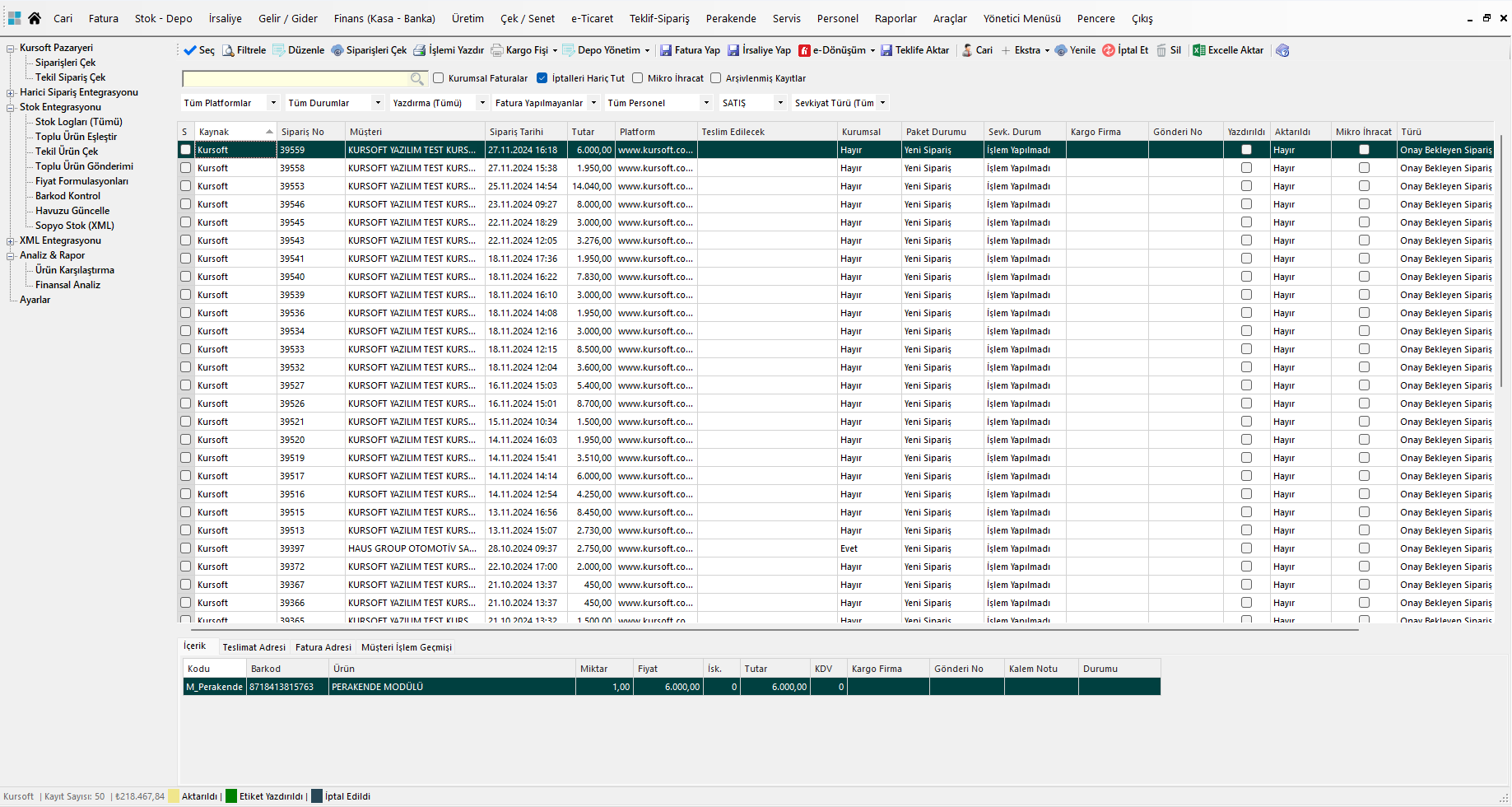1512x807 pixels.
Task: Switch to Fatura Adresi tab
Action: 323,647
